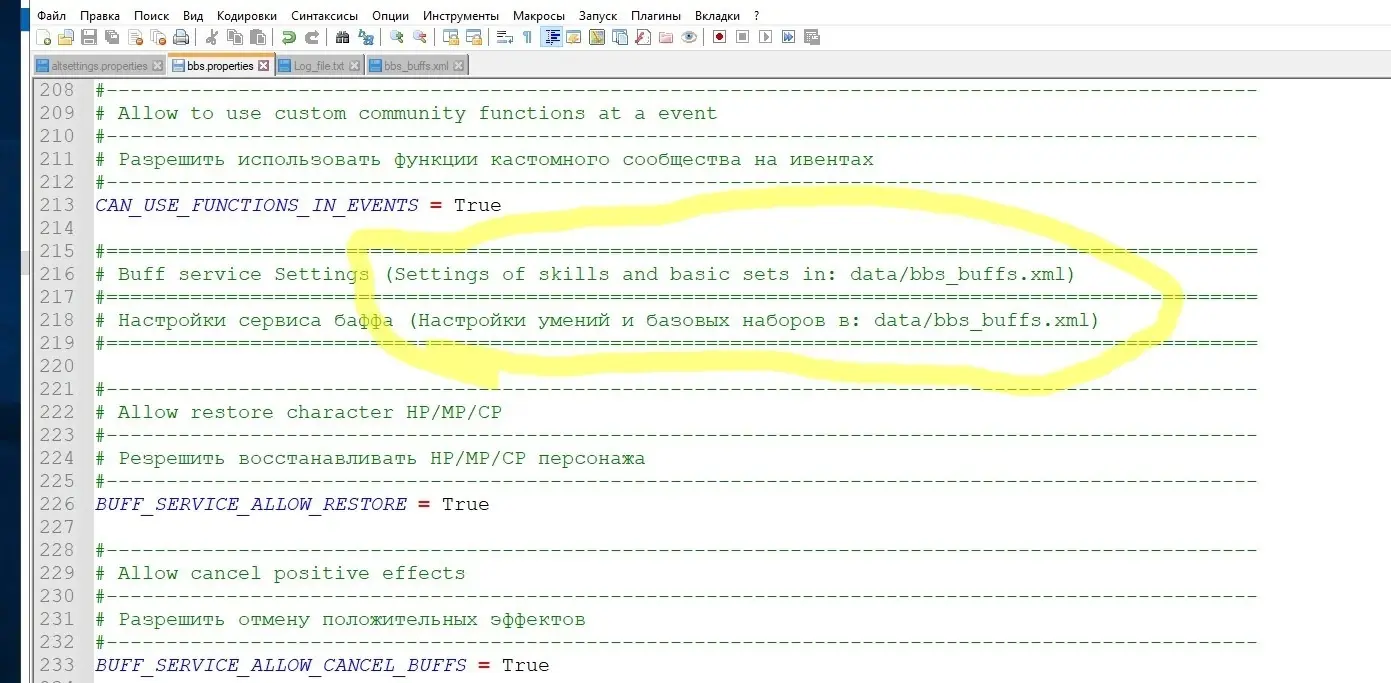Image resolution: width=1391 pixels, height=683 pixels.
Task: Close the bbs.properties tab
Action: coord(264,66)
